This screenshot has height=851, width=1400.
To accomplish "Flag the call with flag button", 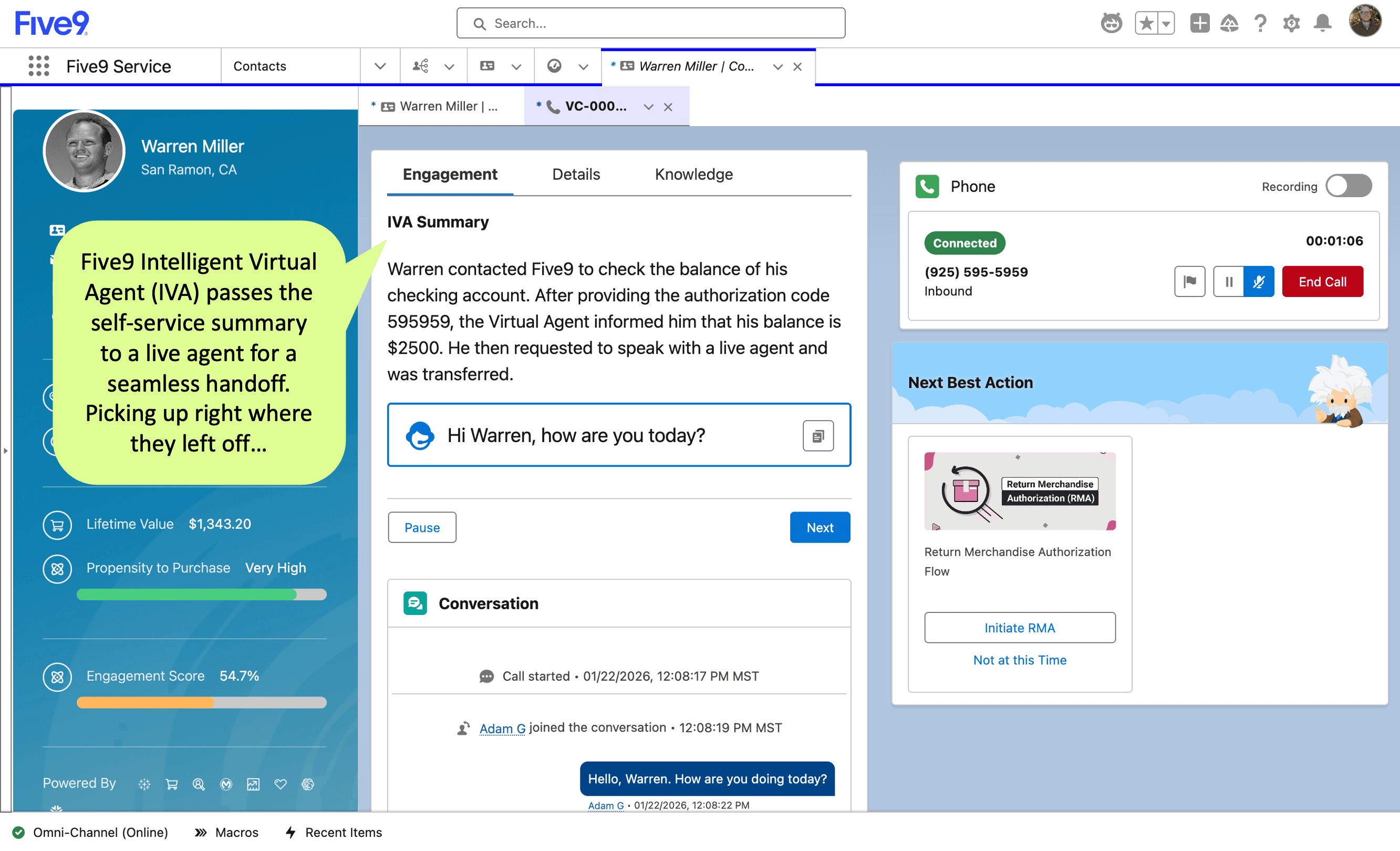I will [x=1189, y=281].
